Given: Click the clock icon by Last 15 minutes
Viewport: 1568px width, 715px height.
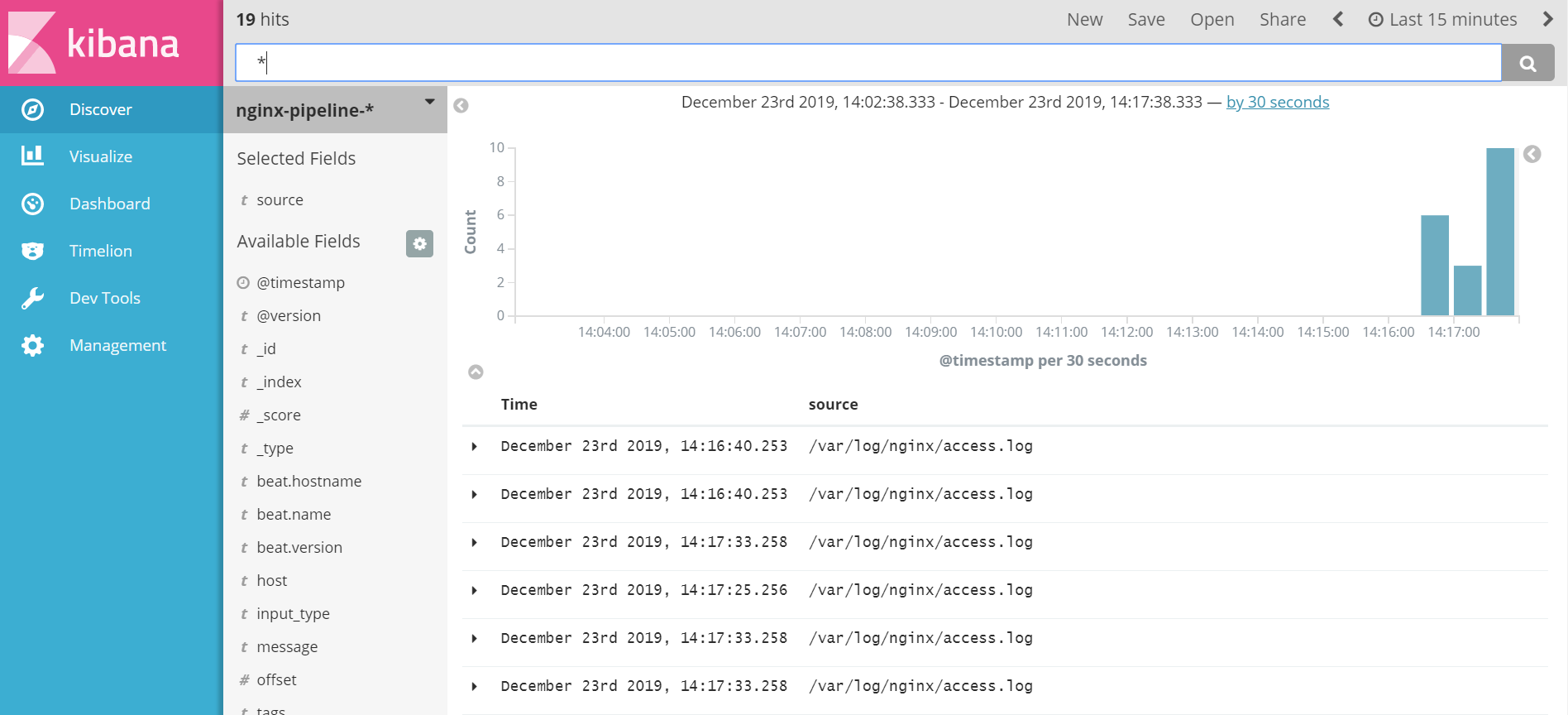Looking at the screenshot, I should click(x=1375, y=20).
